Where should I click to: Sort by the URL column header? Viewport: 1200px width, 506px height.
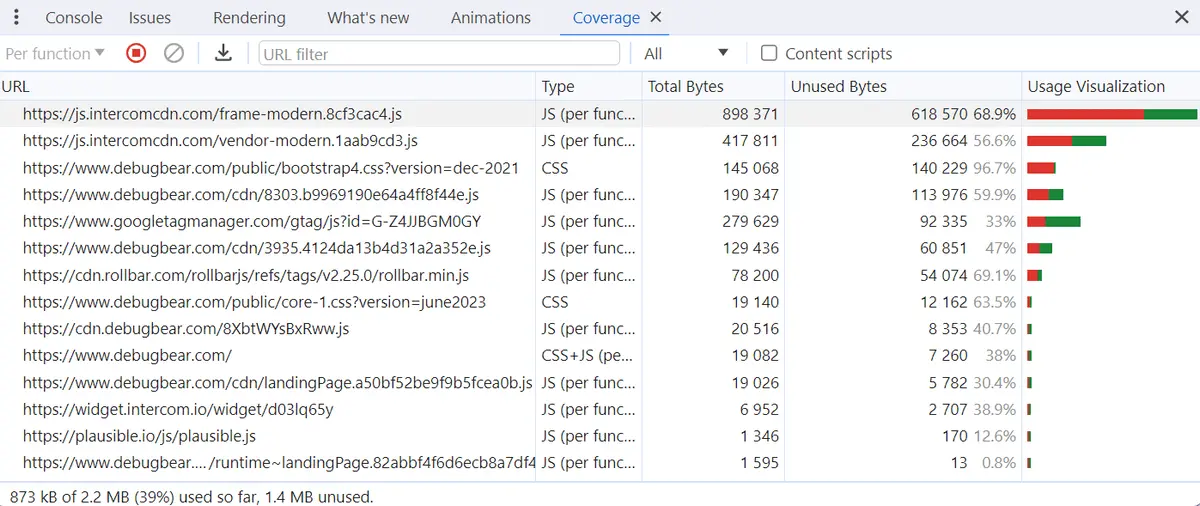coord(268,86)
